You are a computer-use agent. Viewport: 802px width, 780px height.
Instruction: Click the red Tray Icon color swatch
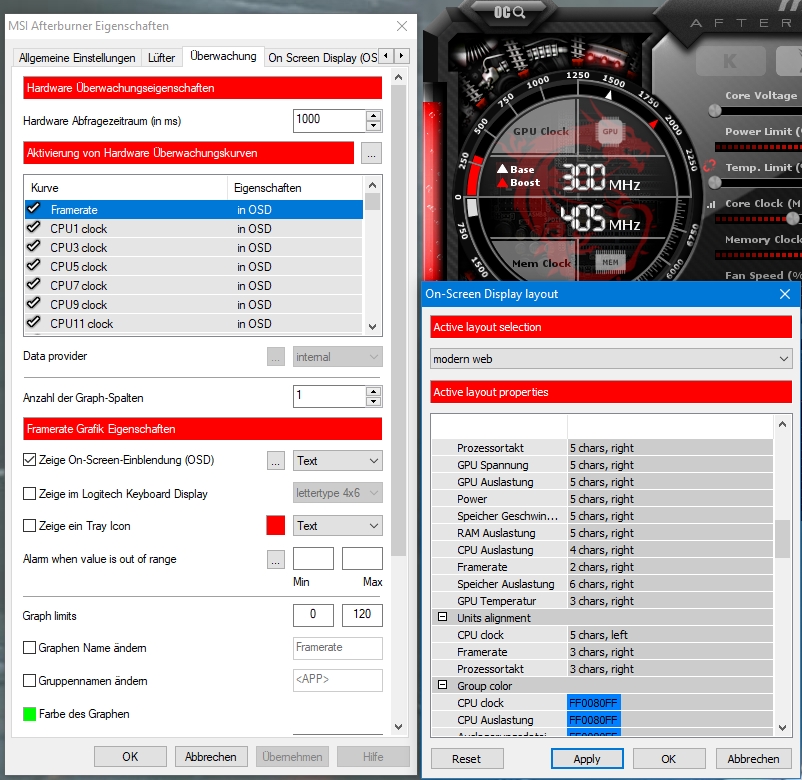tap(276, 526)
